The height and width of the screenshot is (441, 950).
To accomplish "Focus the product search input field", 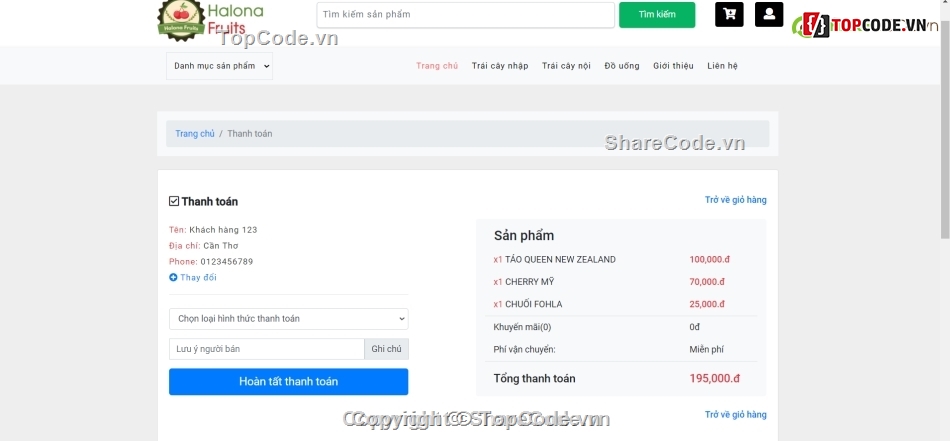I will pyautogui.click(x=465, y=15).
